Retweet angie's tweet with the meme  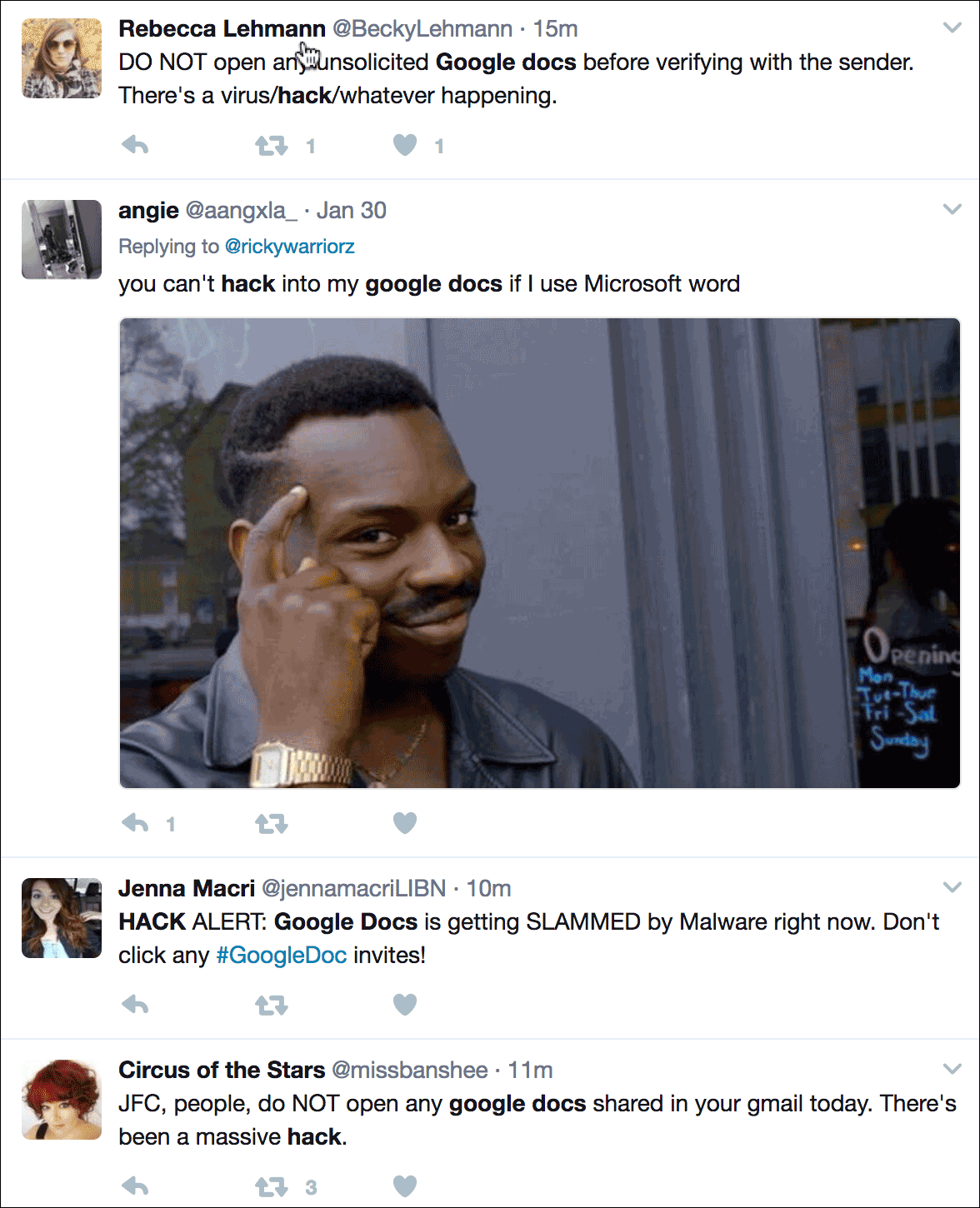click(x=271, y=824)
